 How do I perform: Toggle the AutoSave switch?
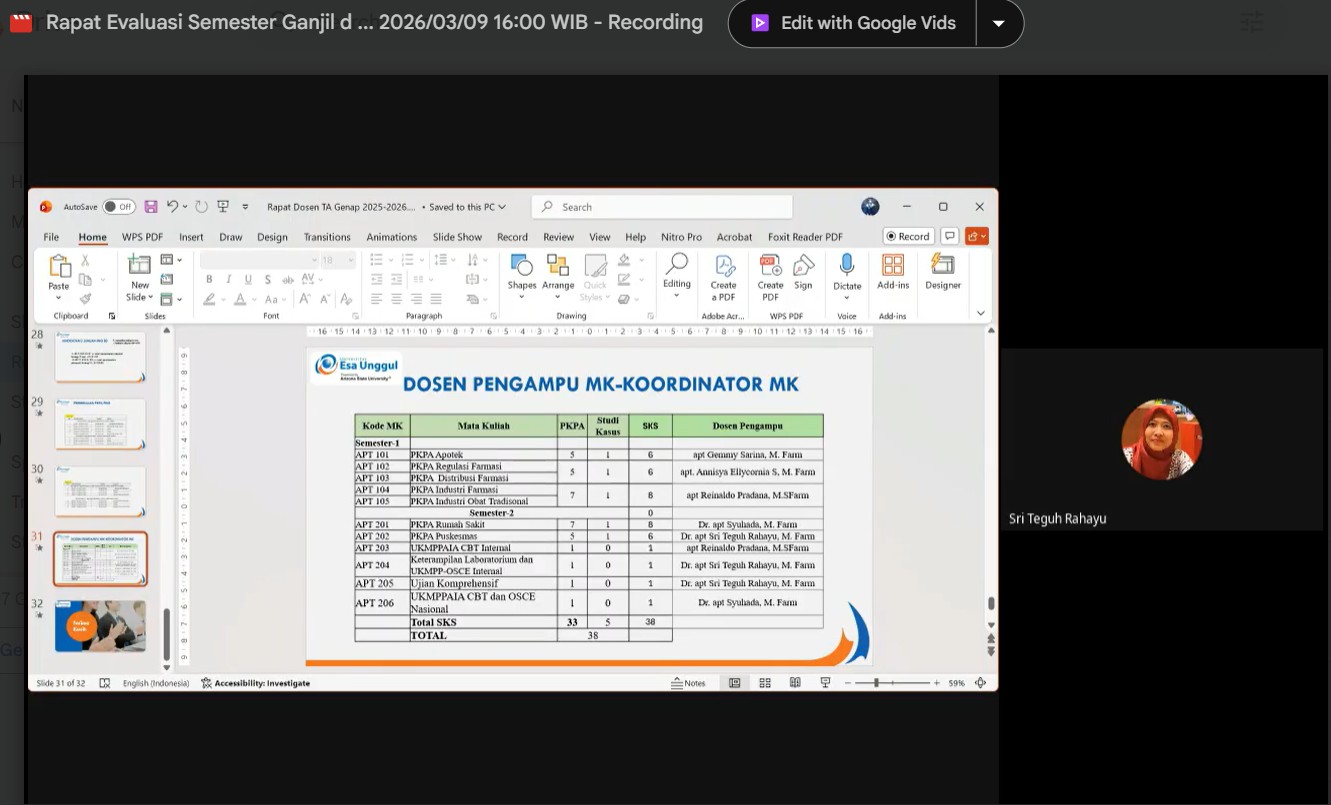(119, 207)
